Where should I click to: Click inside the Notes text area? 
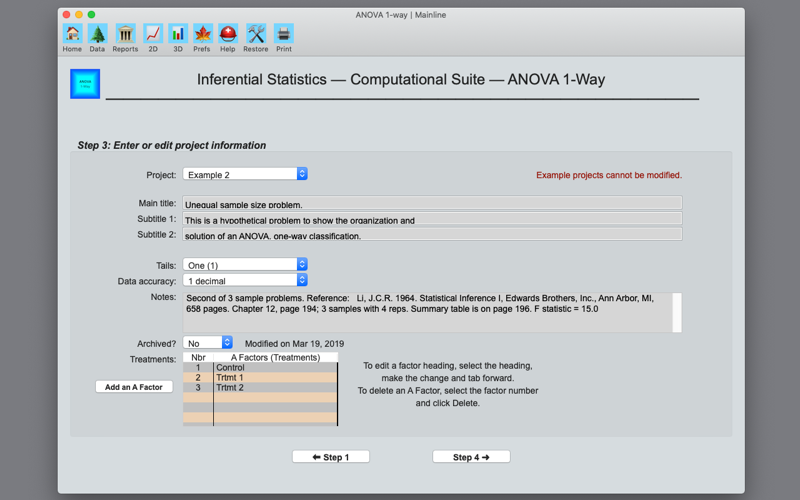point(428,312)
